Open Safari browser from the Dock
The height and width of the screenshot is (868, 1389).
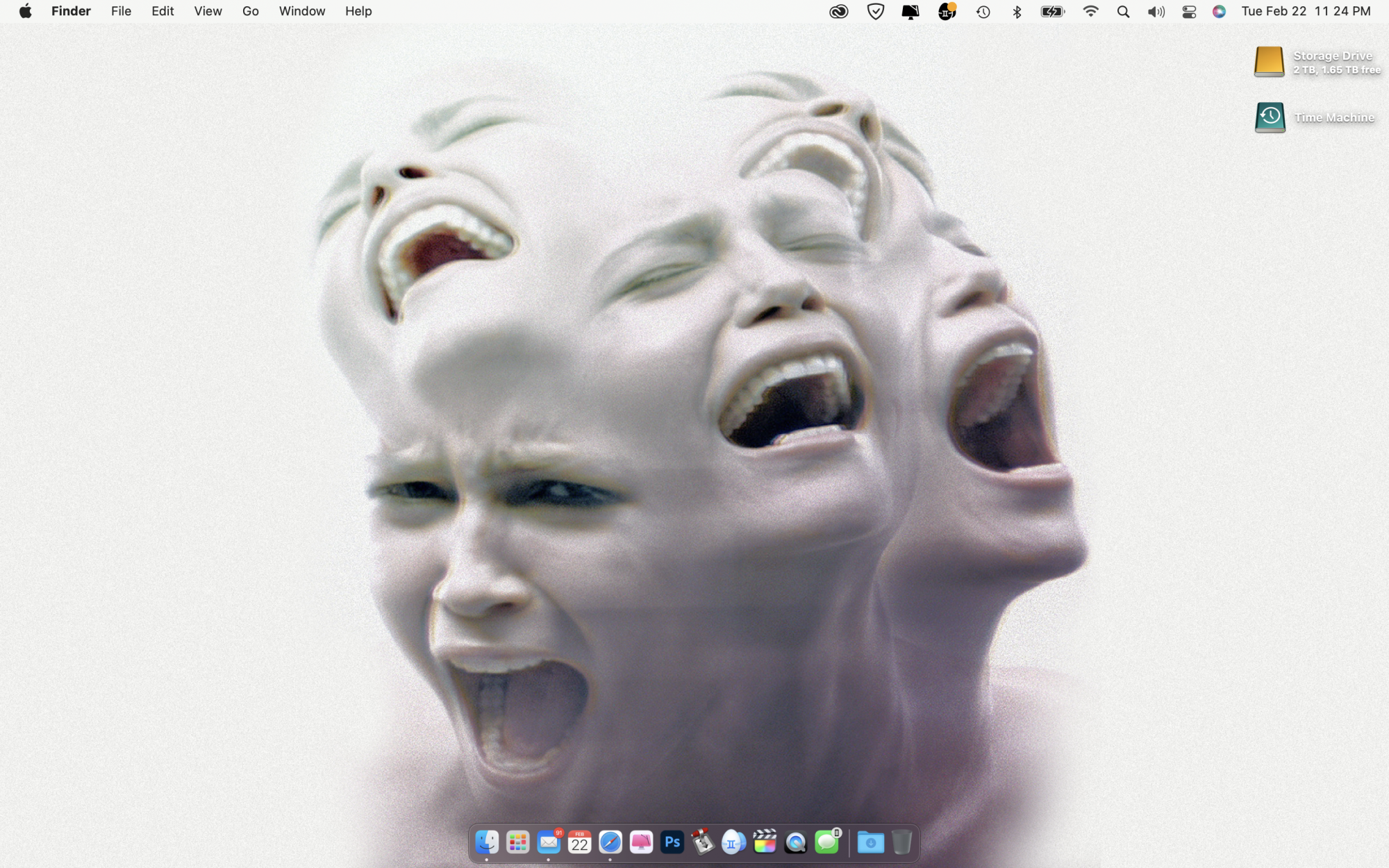[610, 842]
